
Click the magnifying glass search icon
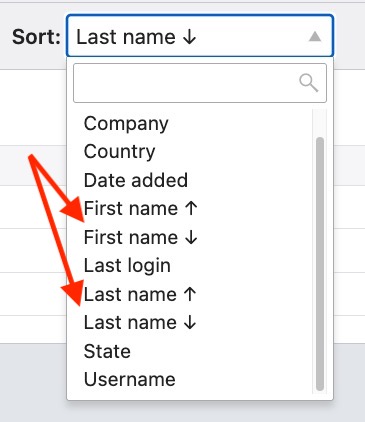tap(309, 83)
